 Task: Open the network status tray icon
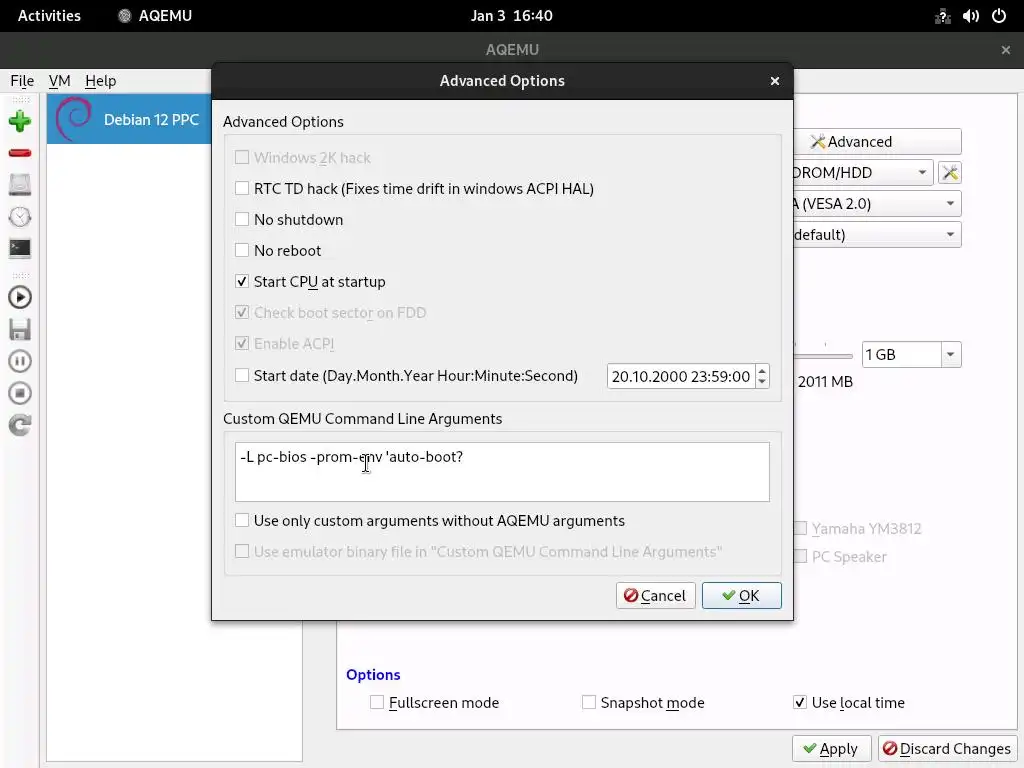click(x=942, y=16)
